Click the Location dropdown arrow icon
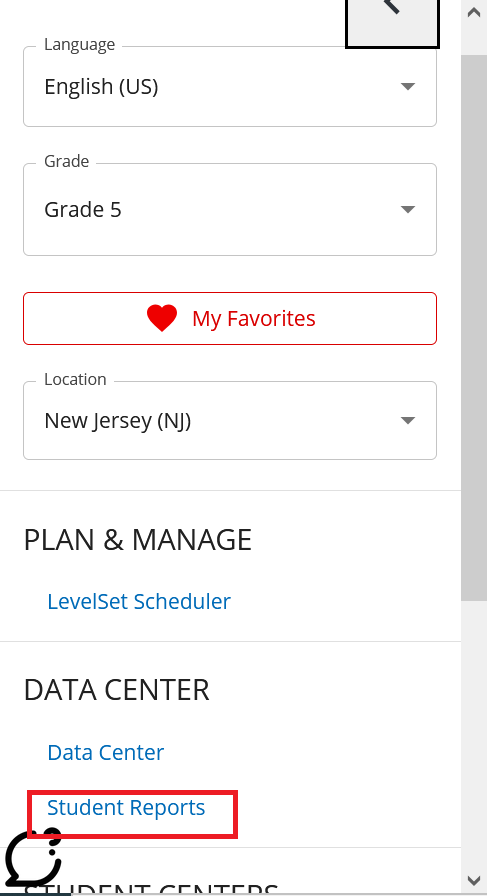 tap(408, 421)
